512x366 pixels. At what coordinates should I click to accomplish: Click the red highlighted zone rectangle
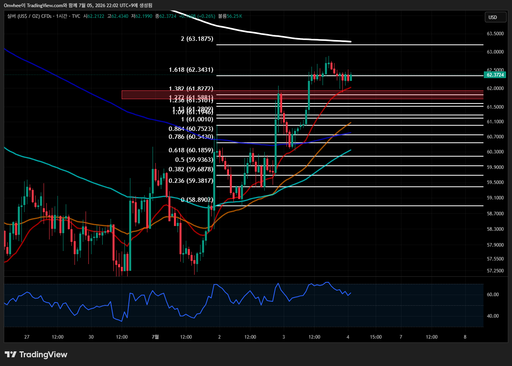302,95
